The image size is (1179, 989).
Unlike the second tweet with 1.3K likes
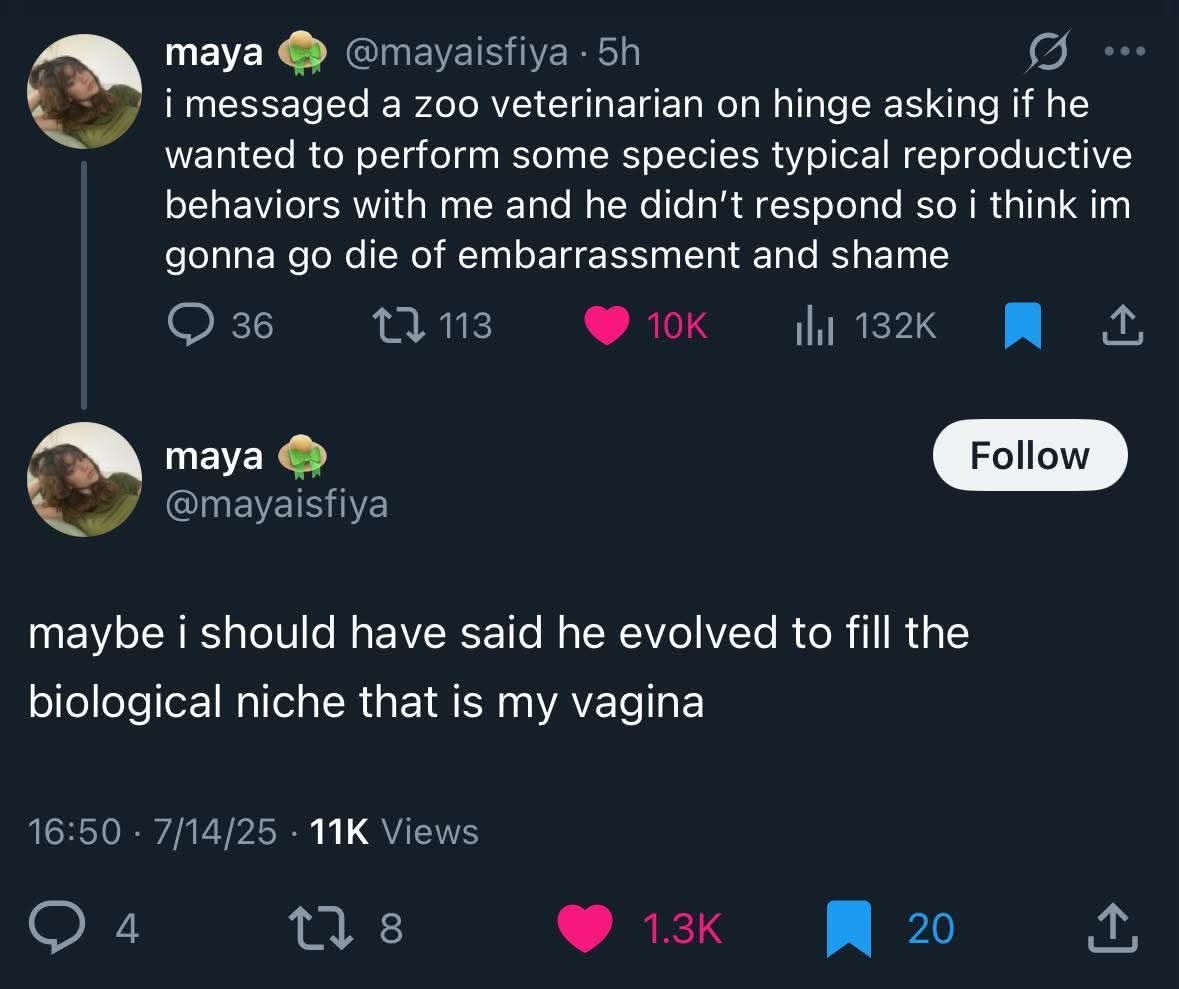[x=584, y=927]
